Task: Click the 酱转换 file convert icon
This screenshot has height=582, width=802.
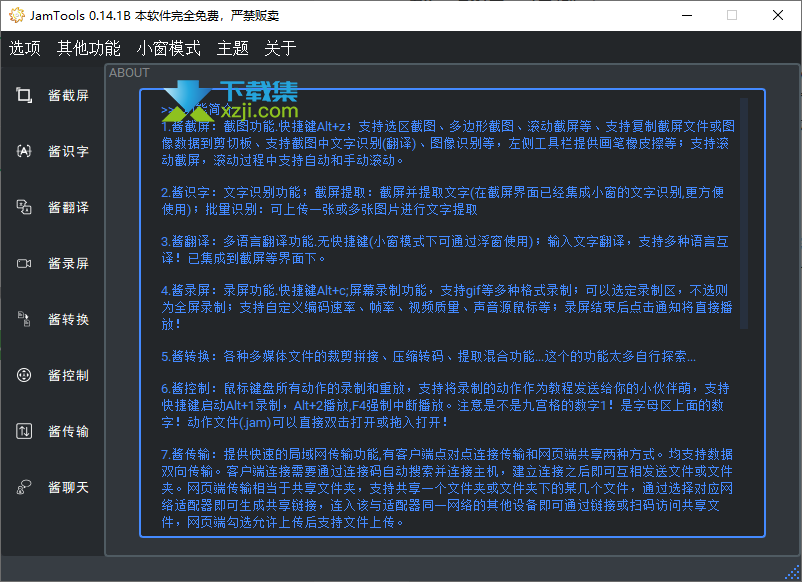Action: point(24,319)
